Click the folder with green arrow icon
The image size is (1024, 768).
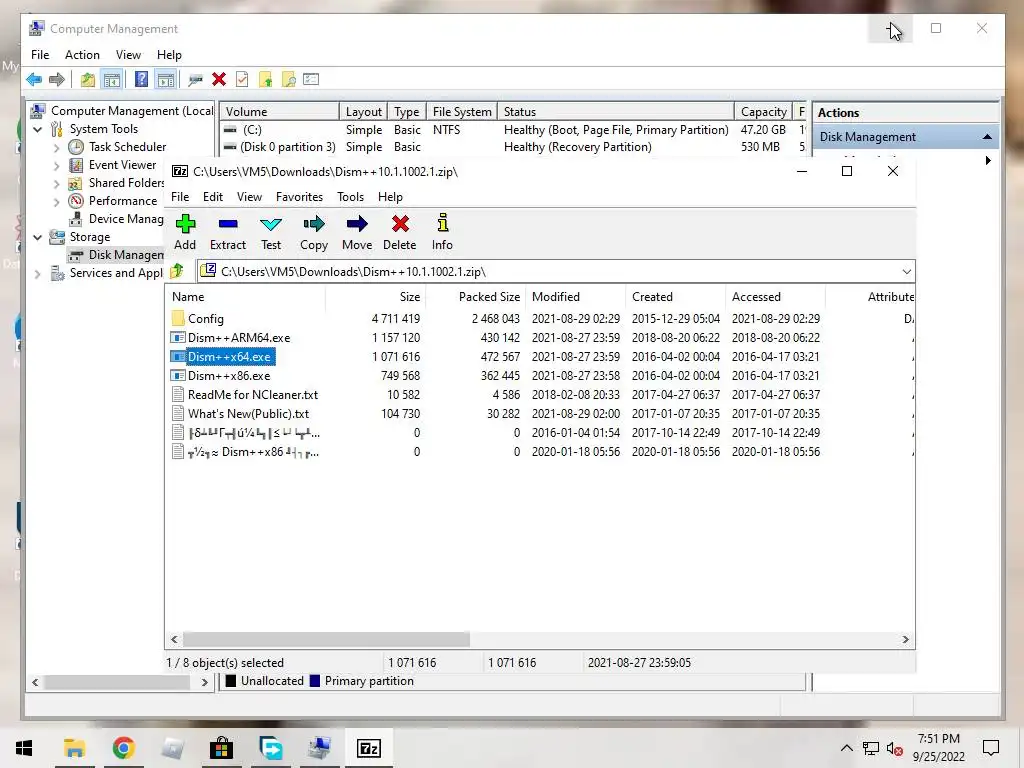click(266, 80)
